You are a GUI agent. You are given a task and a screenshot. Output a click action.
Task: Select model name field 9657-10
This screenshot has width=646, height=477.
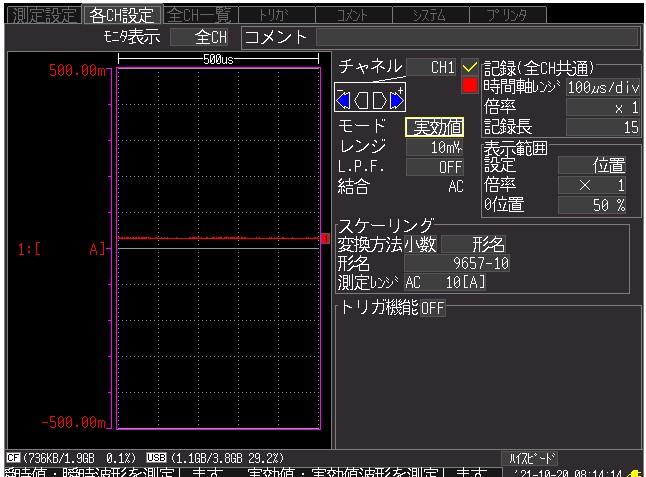pos(457,263)
